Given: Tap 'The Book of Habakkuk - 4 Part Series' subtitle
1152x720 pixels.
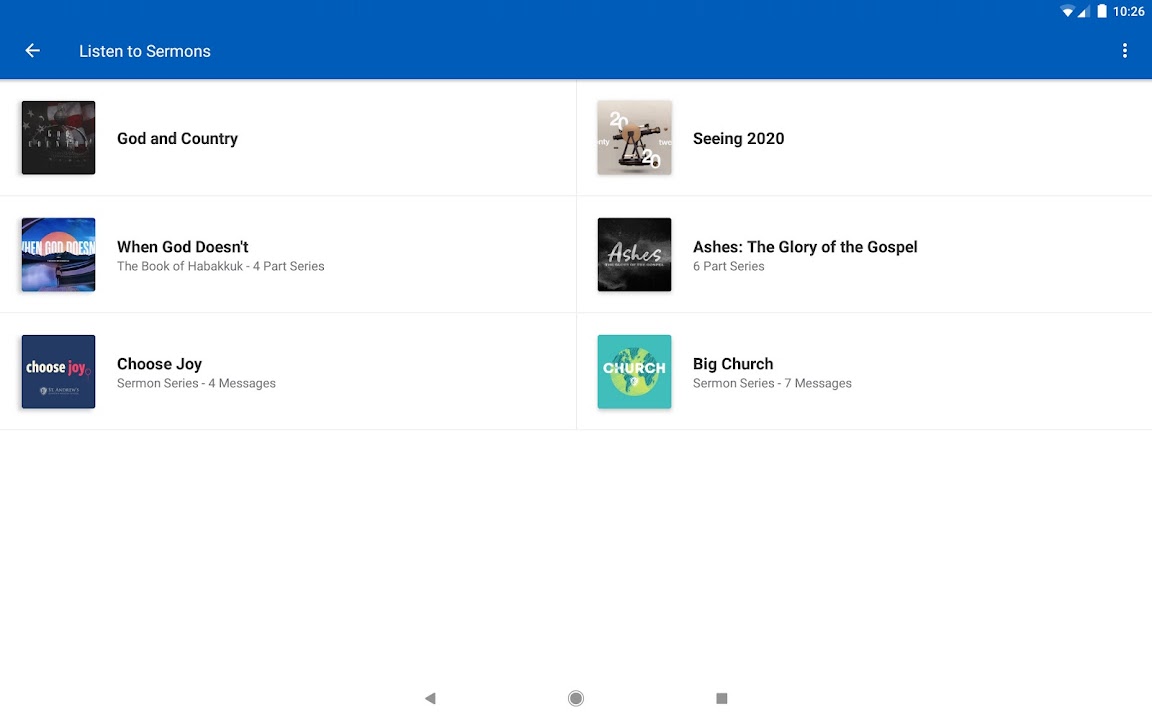Looking at the screenshot, I should 220,266.
